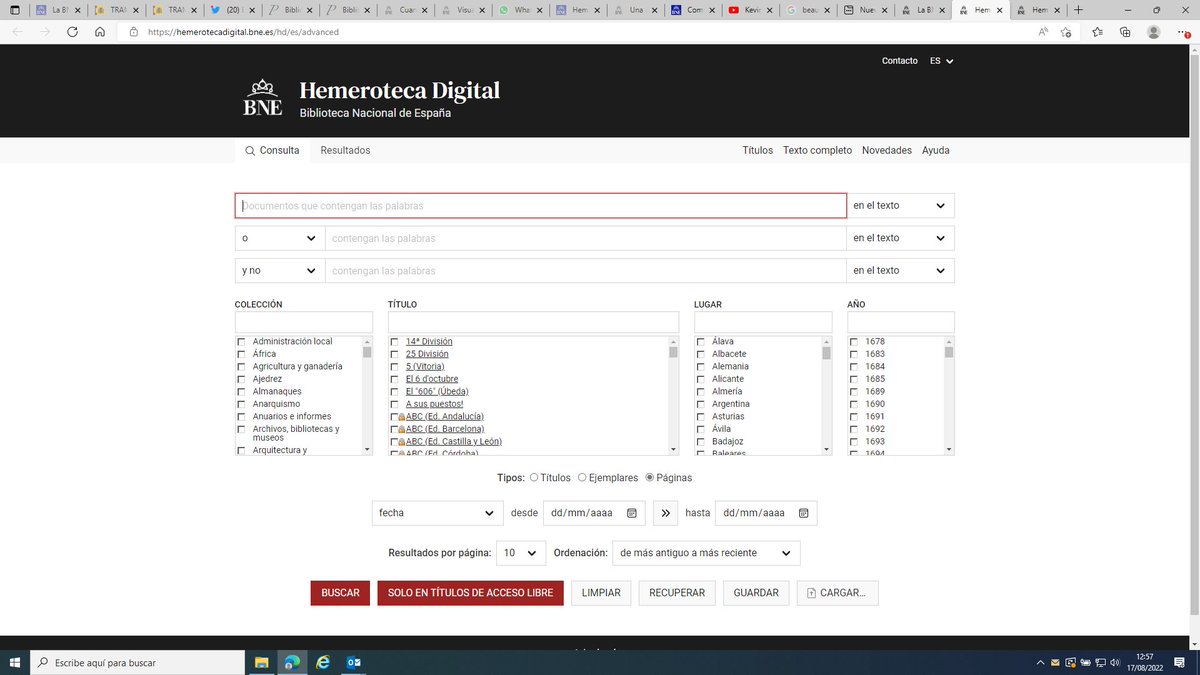Open the calendar picker for the 'desde' date

point(631,513)
